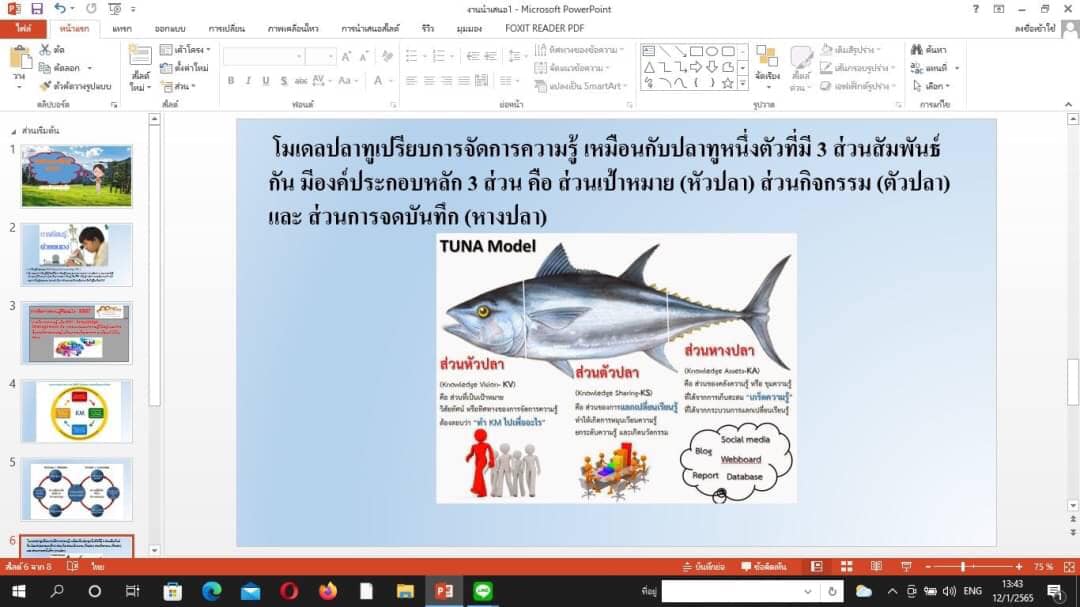Click the Find binoculars icon
Image resolution: width=1080 pixels, height=607 pixels.
(916, 49)
